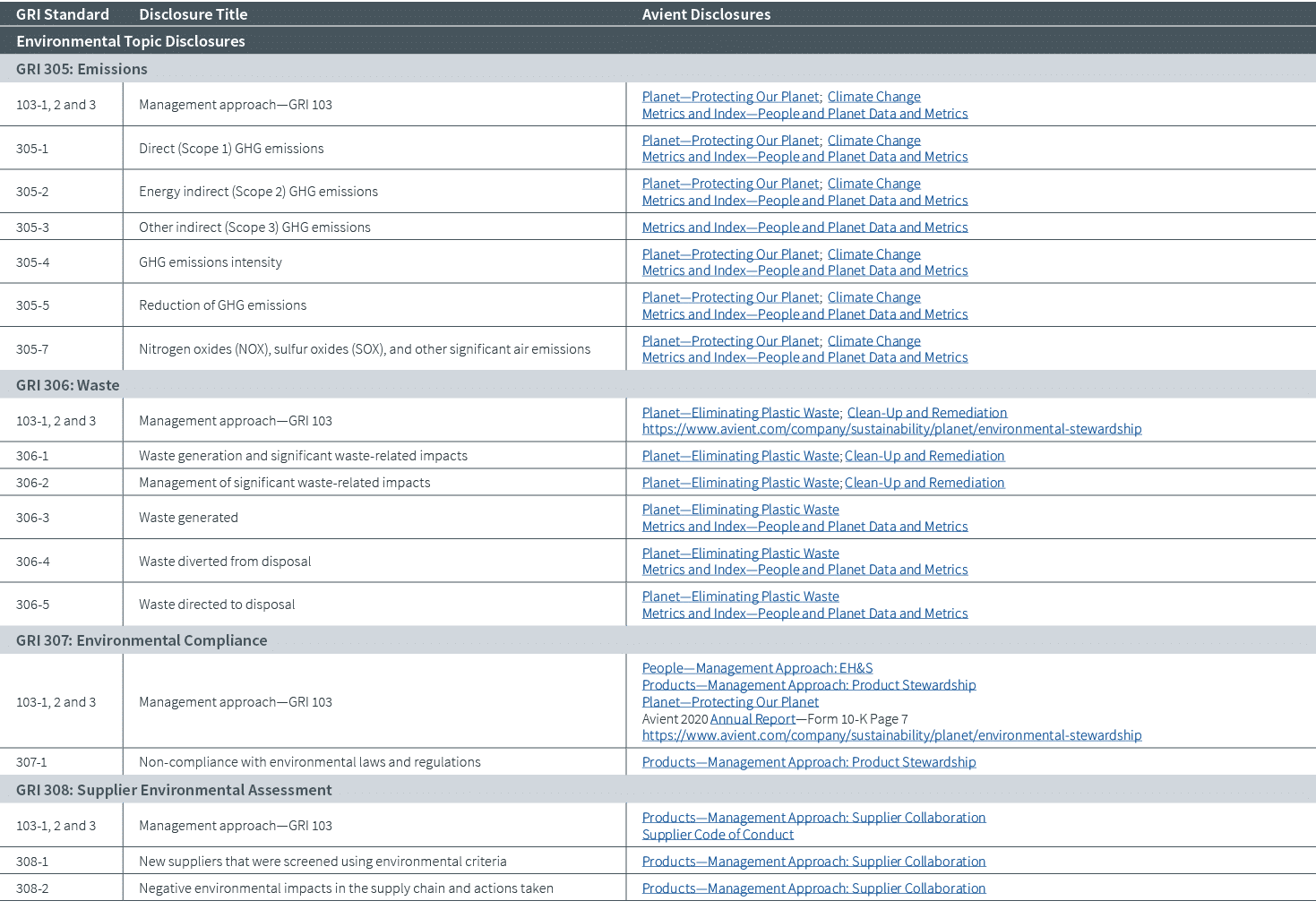
Task: Click Planet—Eliminating Plastic Waste in 306-4 row
Action: [740, 553]
